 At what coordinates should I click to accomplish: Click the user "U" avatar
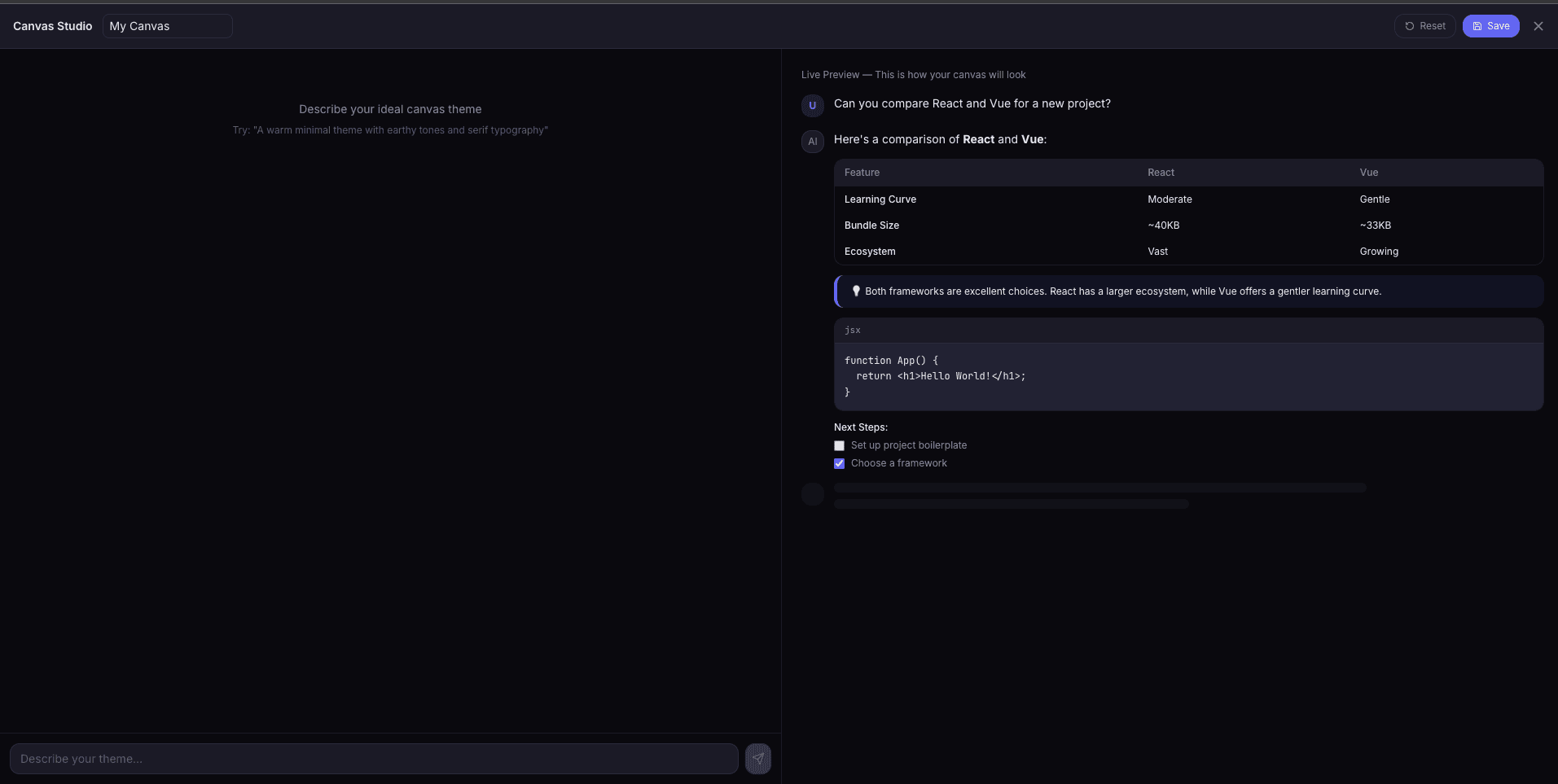[x=812, y=106]
